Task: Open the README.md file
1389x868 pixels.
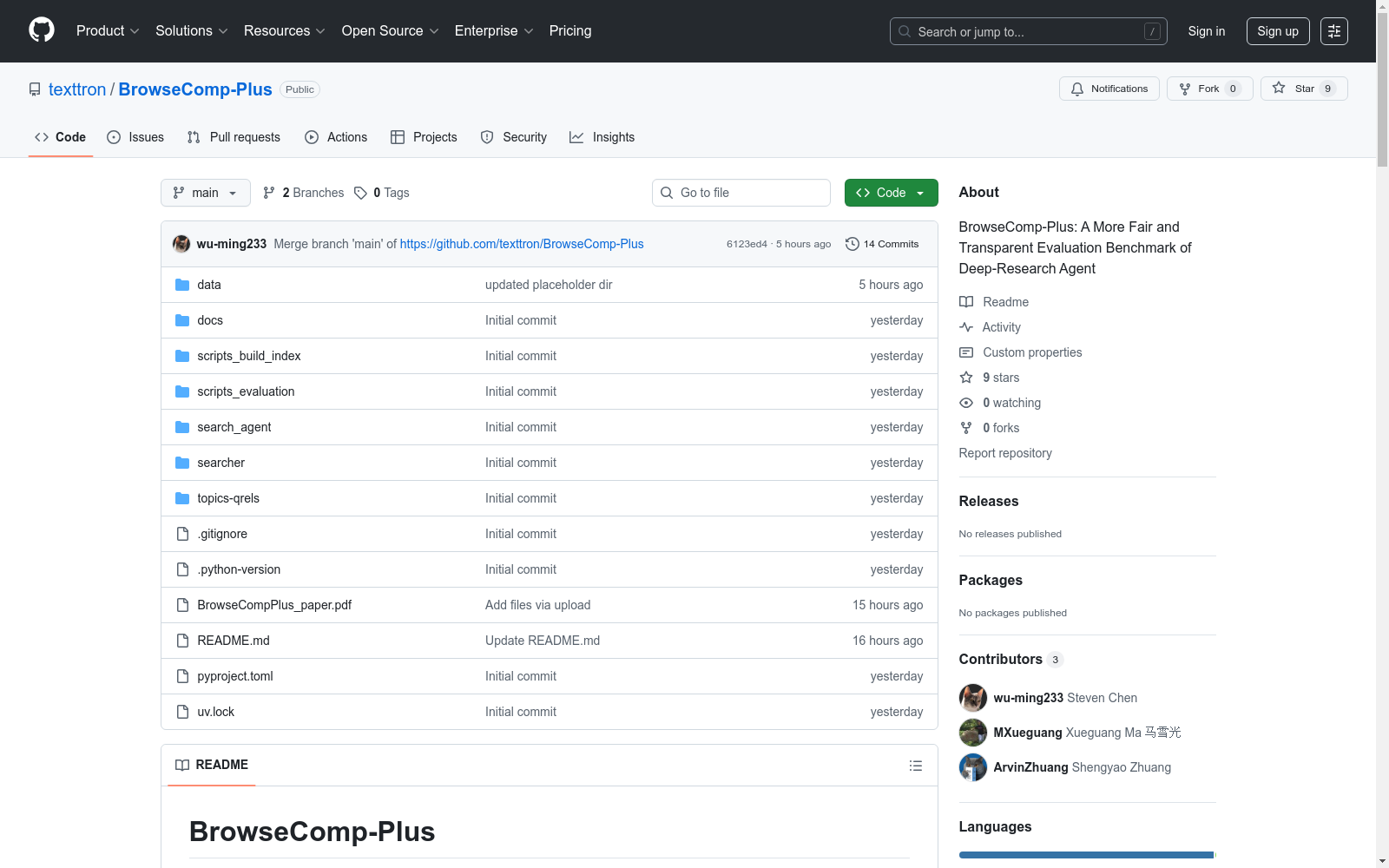Action: click(234, 641)
